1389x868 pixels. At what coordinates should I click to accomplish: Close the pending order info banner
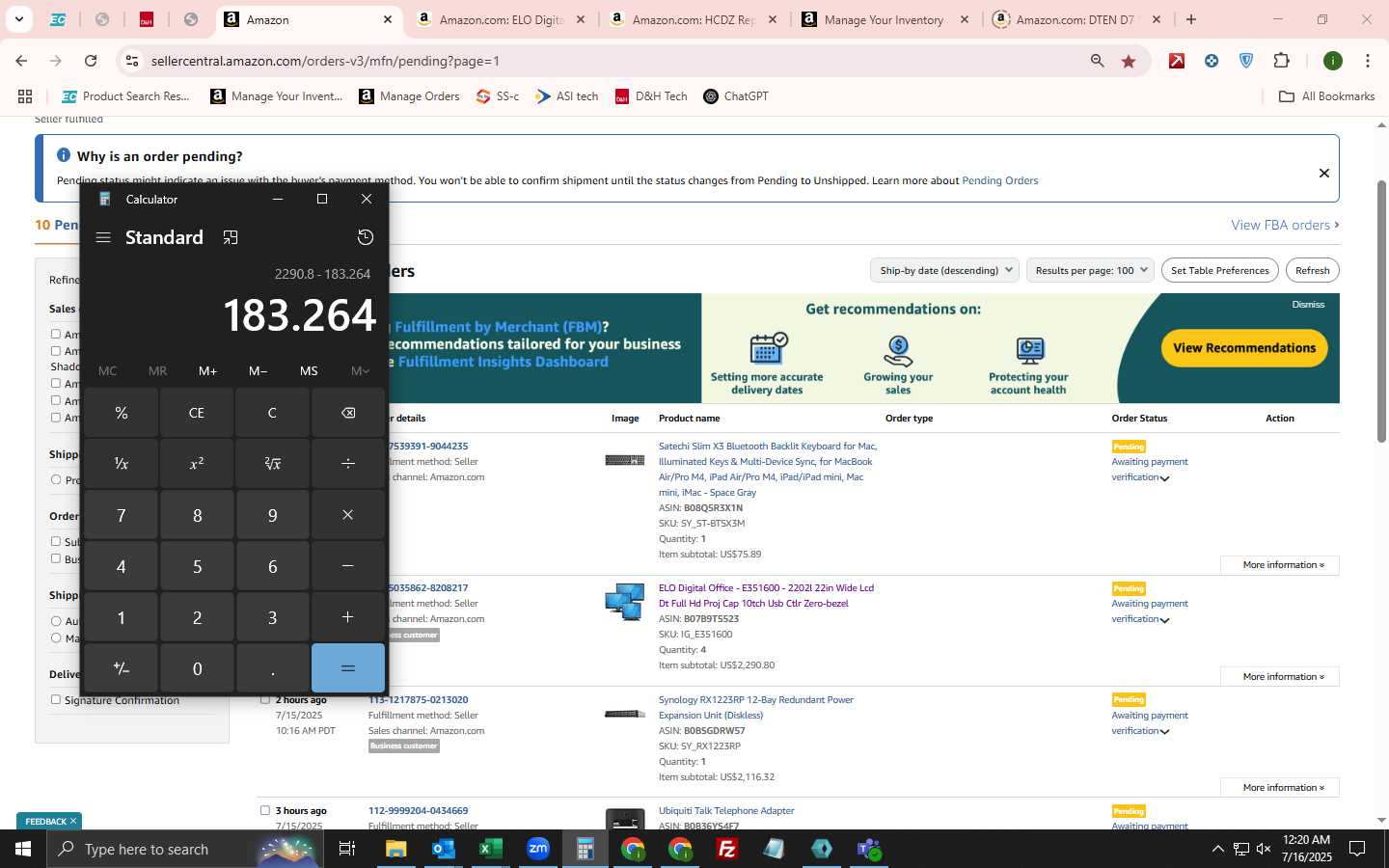pyautogui.click(x=1324, y=173)
